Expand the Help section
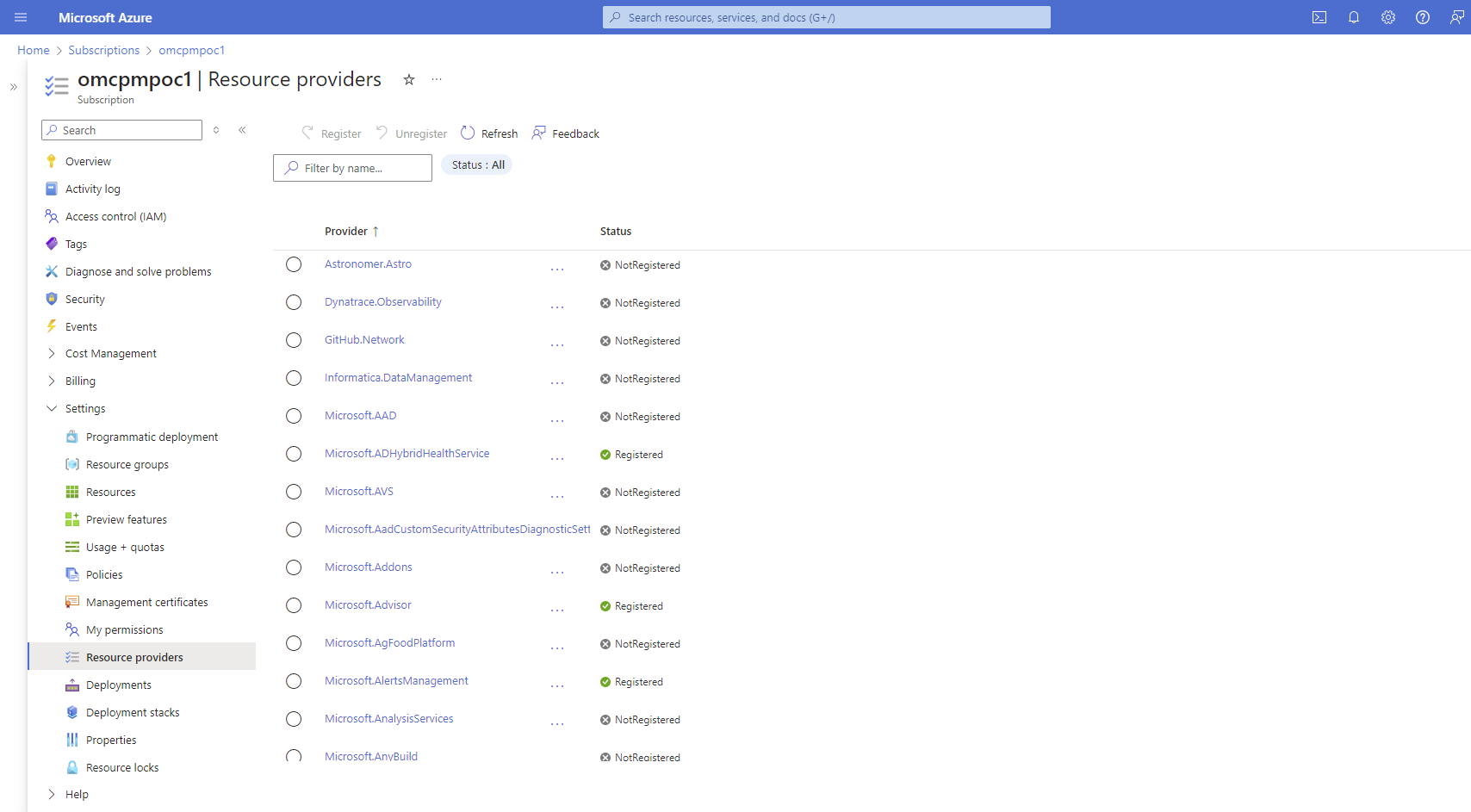This screenshot has width=1471, height=812. click(x=52, y=795)
